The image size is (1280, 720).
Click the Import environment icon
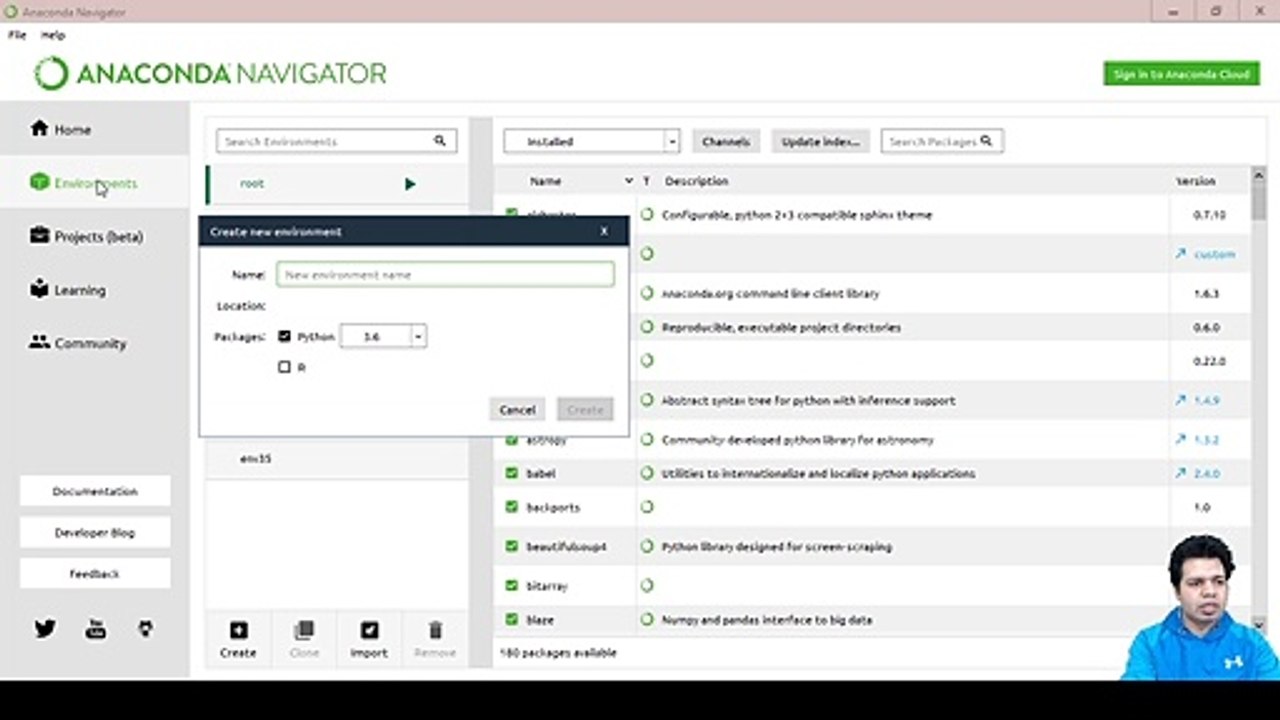click(x=369, y=630)
